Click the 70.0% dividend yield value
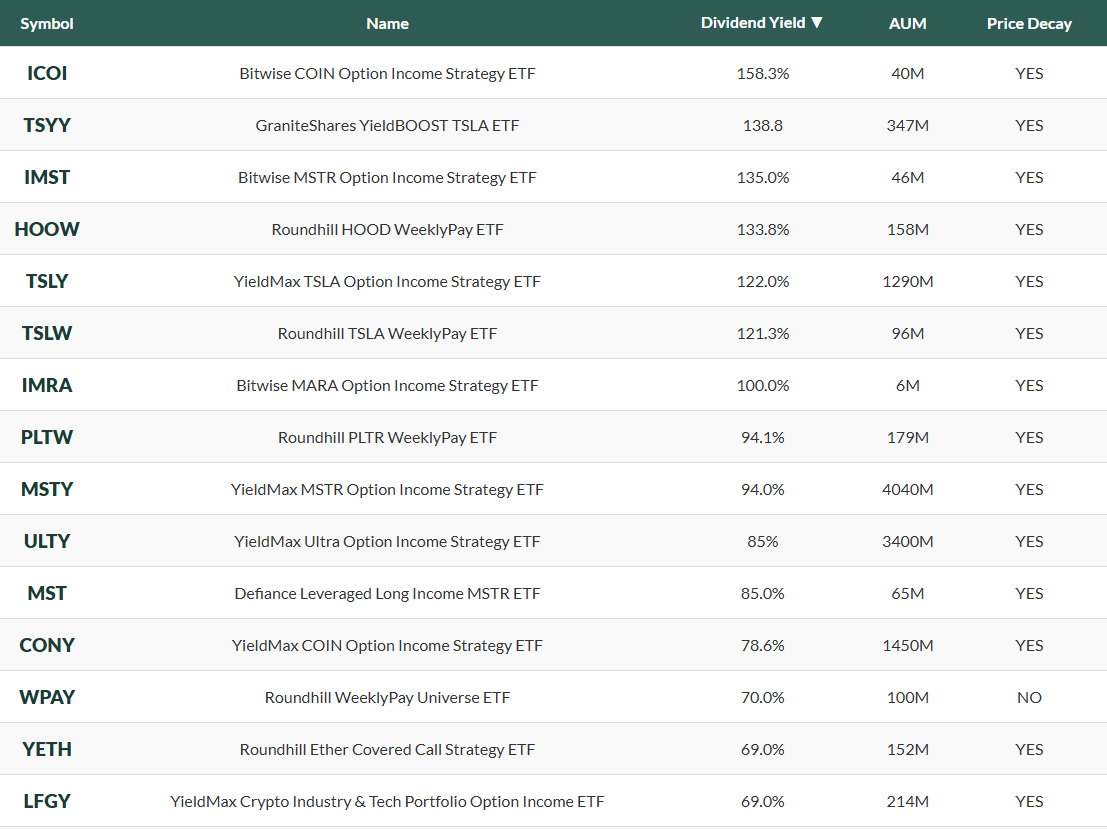1107x830 pixels. point(762,697)
